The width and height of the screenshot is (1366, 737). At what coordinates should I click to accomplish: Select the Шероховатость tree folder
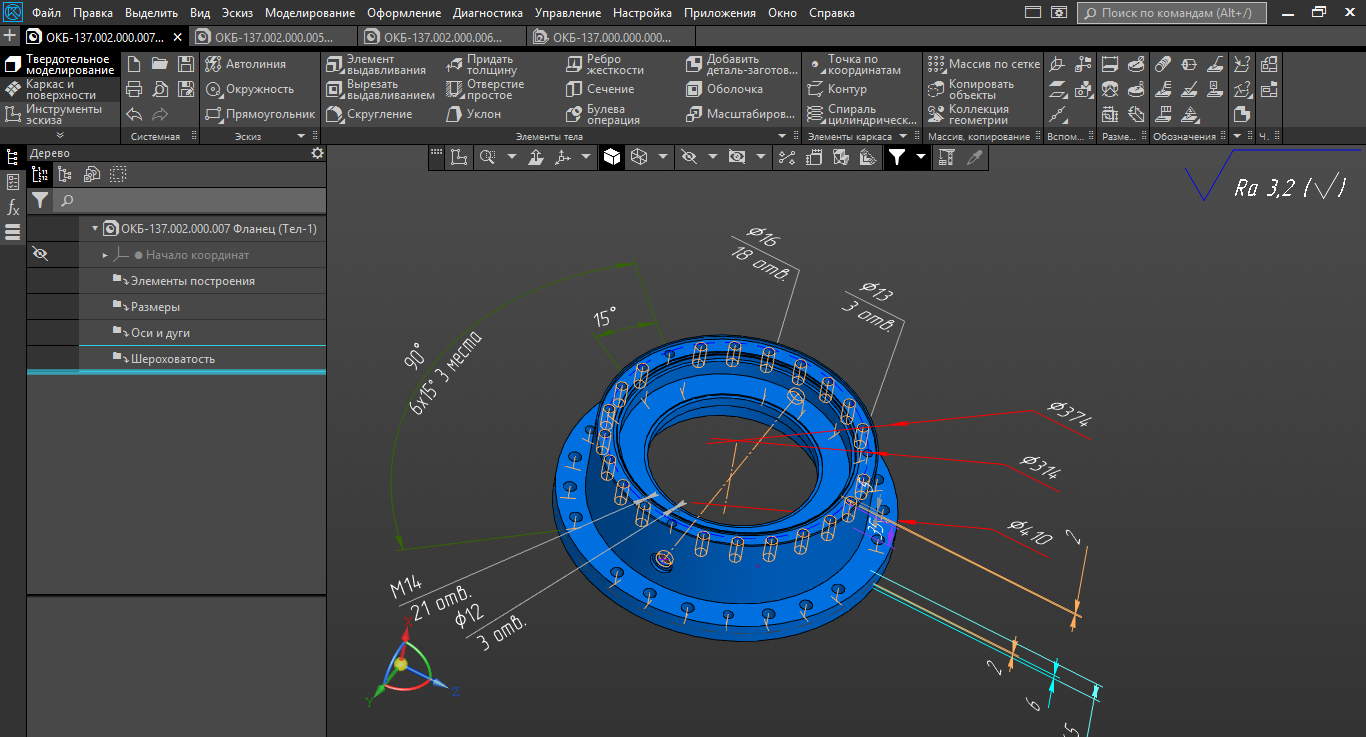pos(172,359)
